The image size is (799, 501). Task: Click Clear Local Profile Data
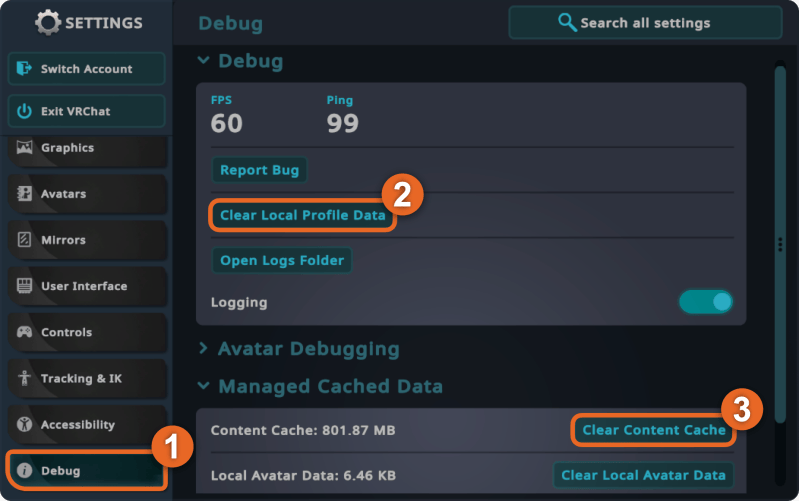pos(302,215)
